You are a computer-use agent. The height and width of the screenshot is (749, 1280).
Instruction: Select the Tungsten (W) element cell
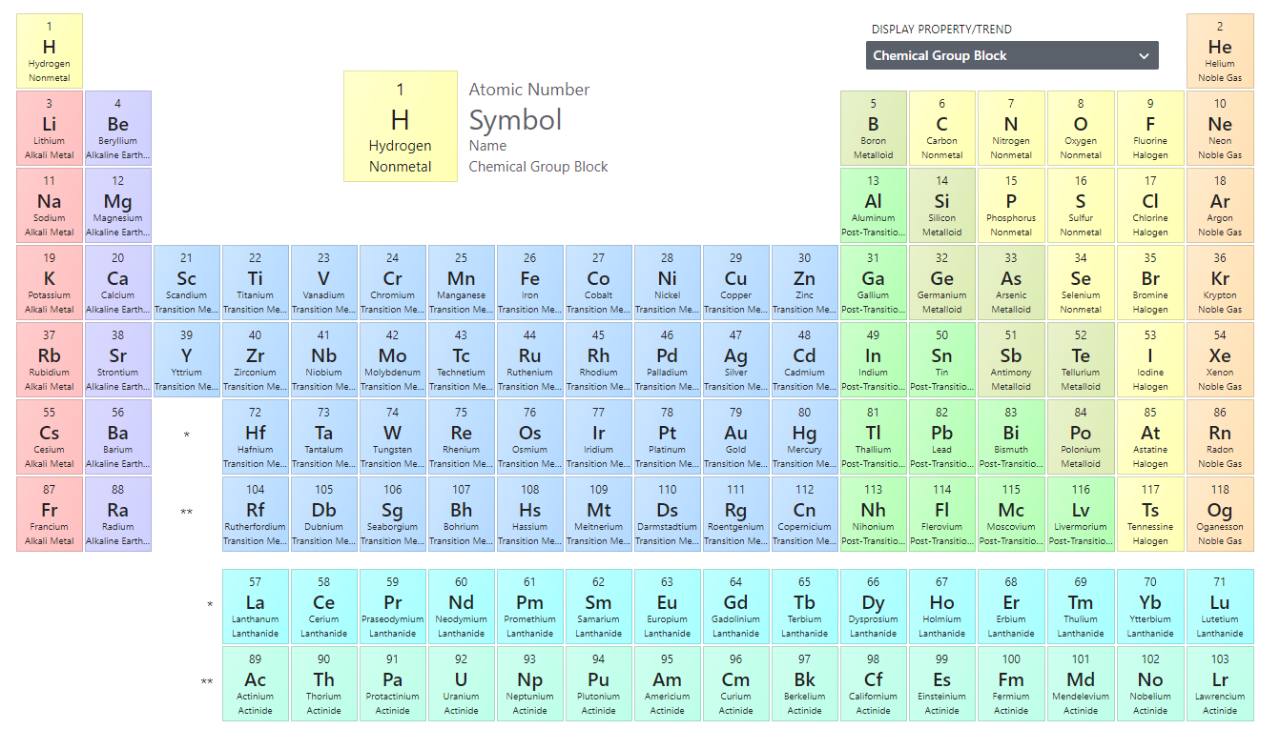tap(392, 435)
